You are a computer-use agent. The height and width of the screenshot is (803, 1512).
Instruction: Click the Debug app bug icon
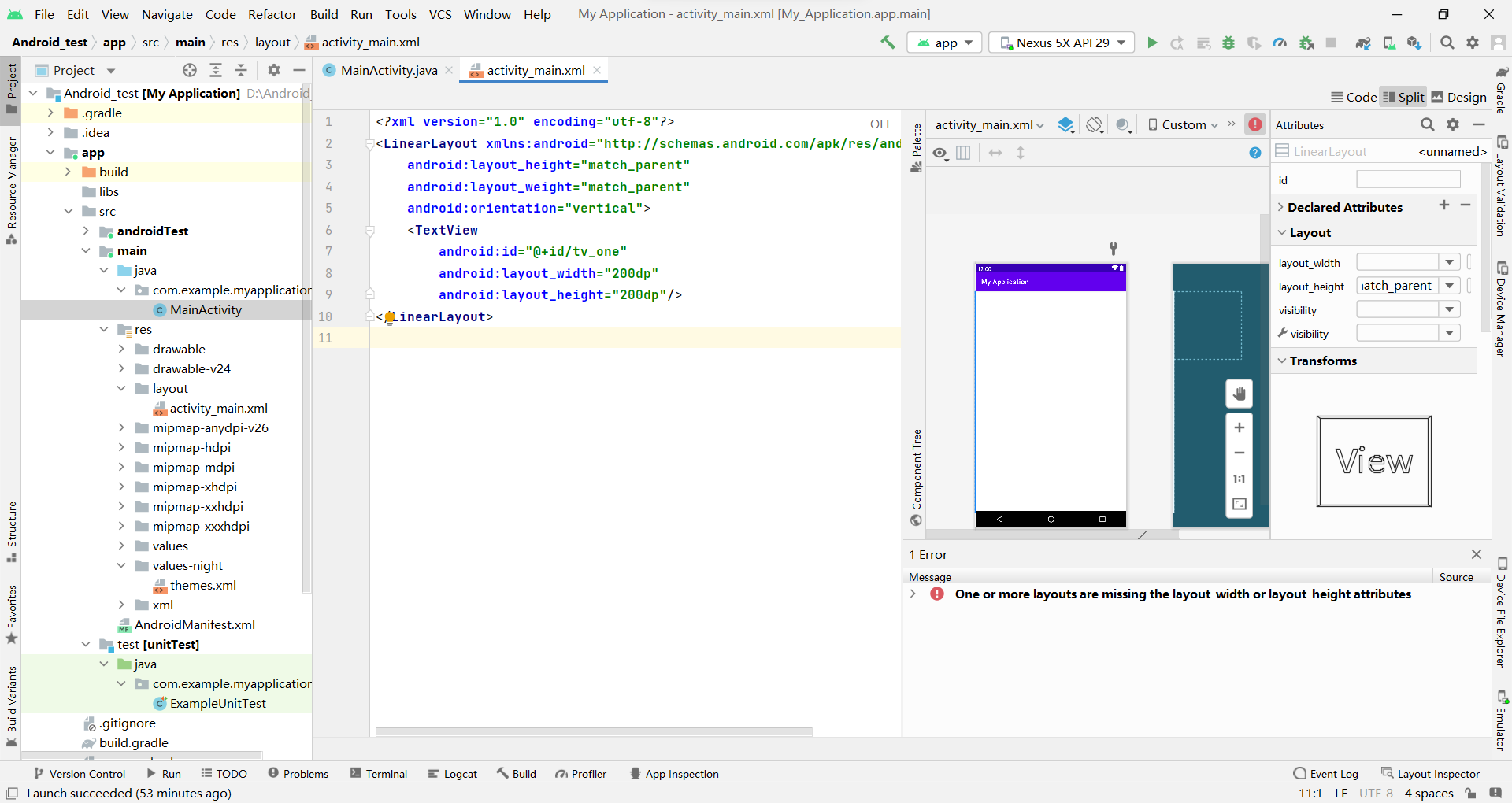tap(1228, 43)
